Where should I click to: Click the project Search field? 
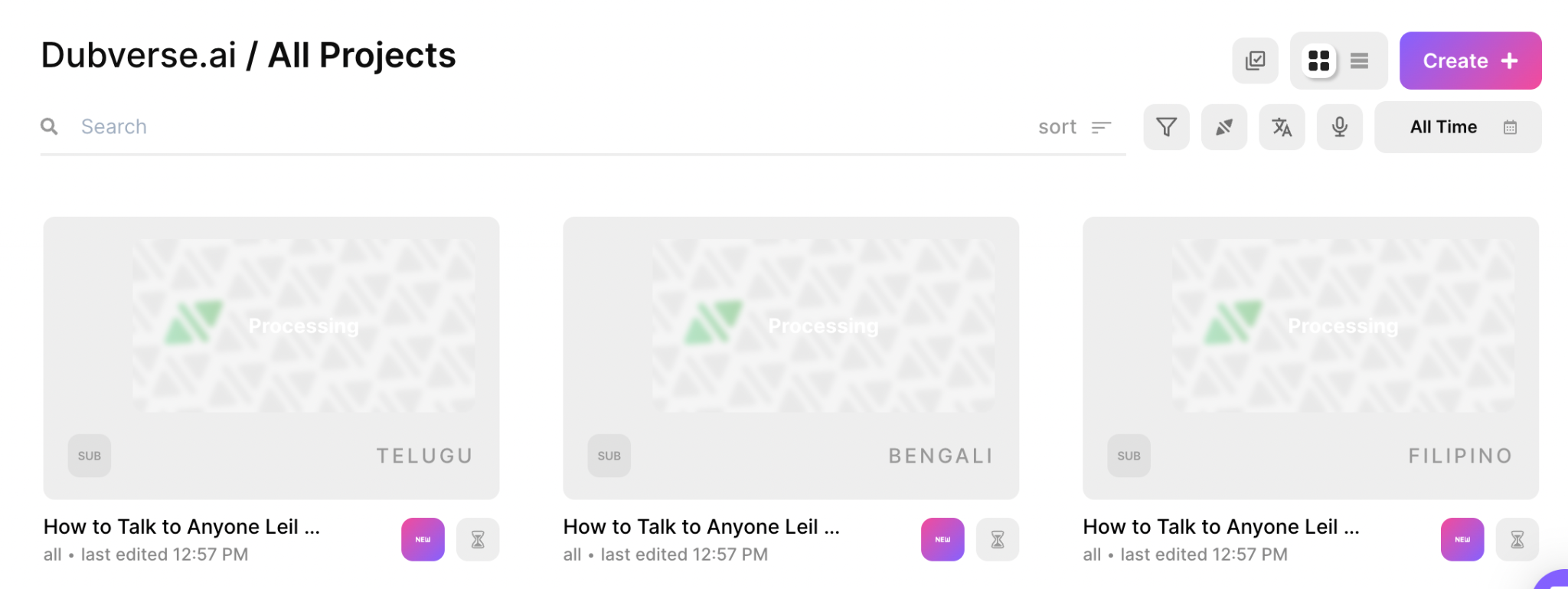click(536, 127)
